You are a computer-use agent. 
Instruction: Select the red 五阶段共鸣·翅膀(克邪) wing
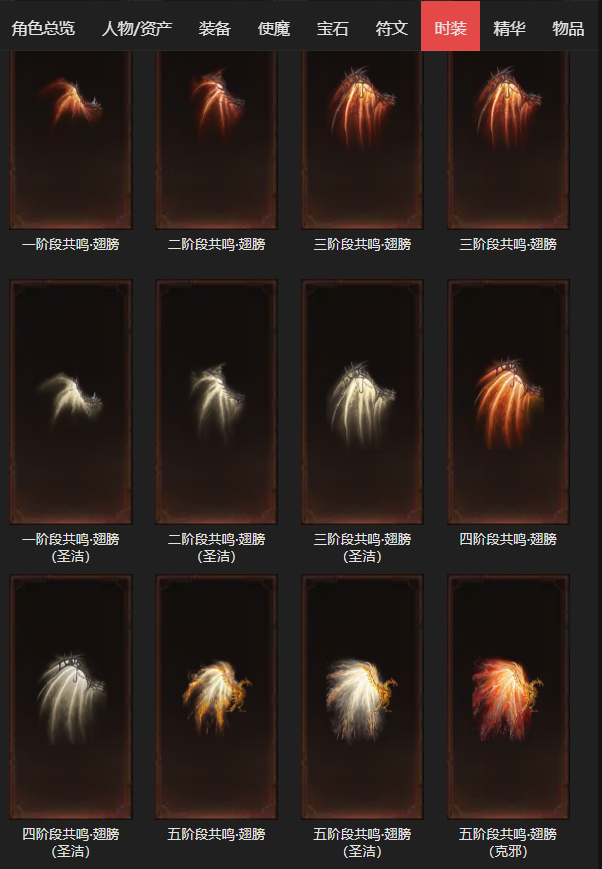click(x=508, y=697)
